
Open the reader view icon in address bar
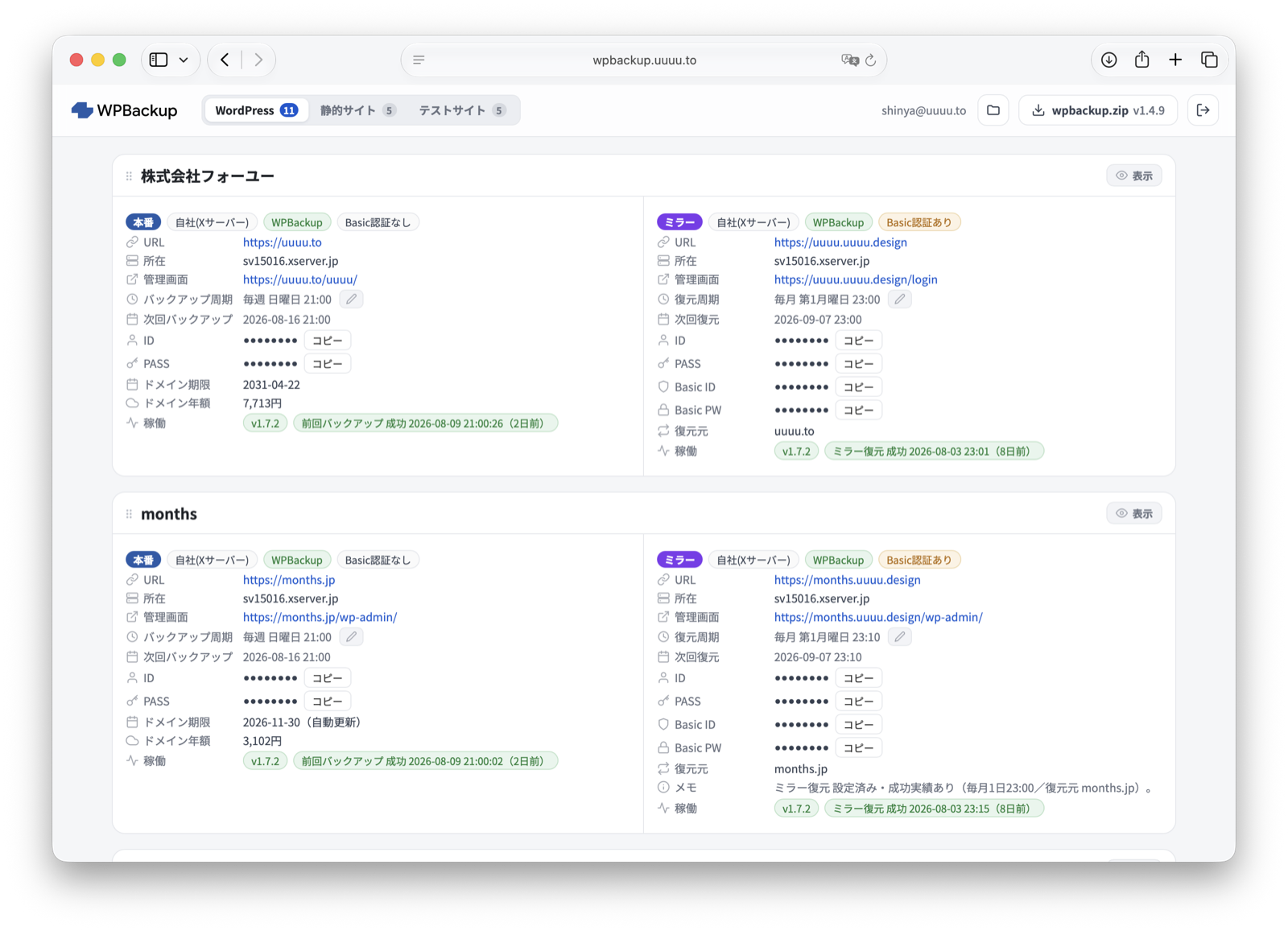pyautogui.click(x=419, y=60)
